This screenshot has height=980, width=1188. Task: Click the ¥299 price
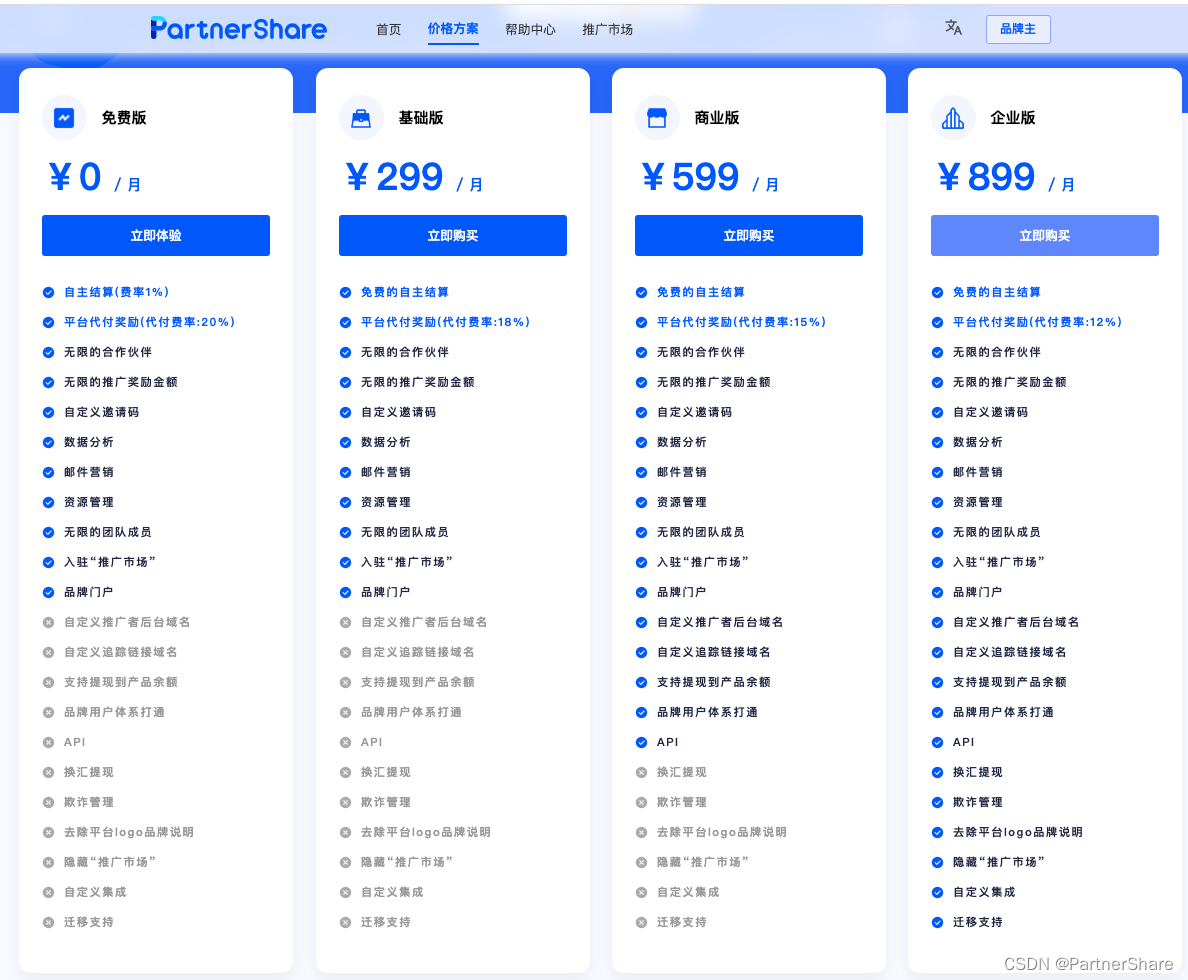(395, 177)
